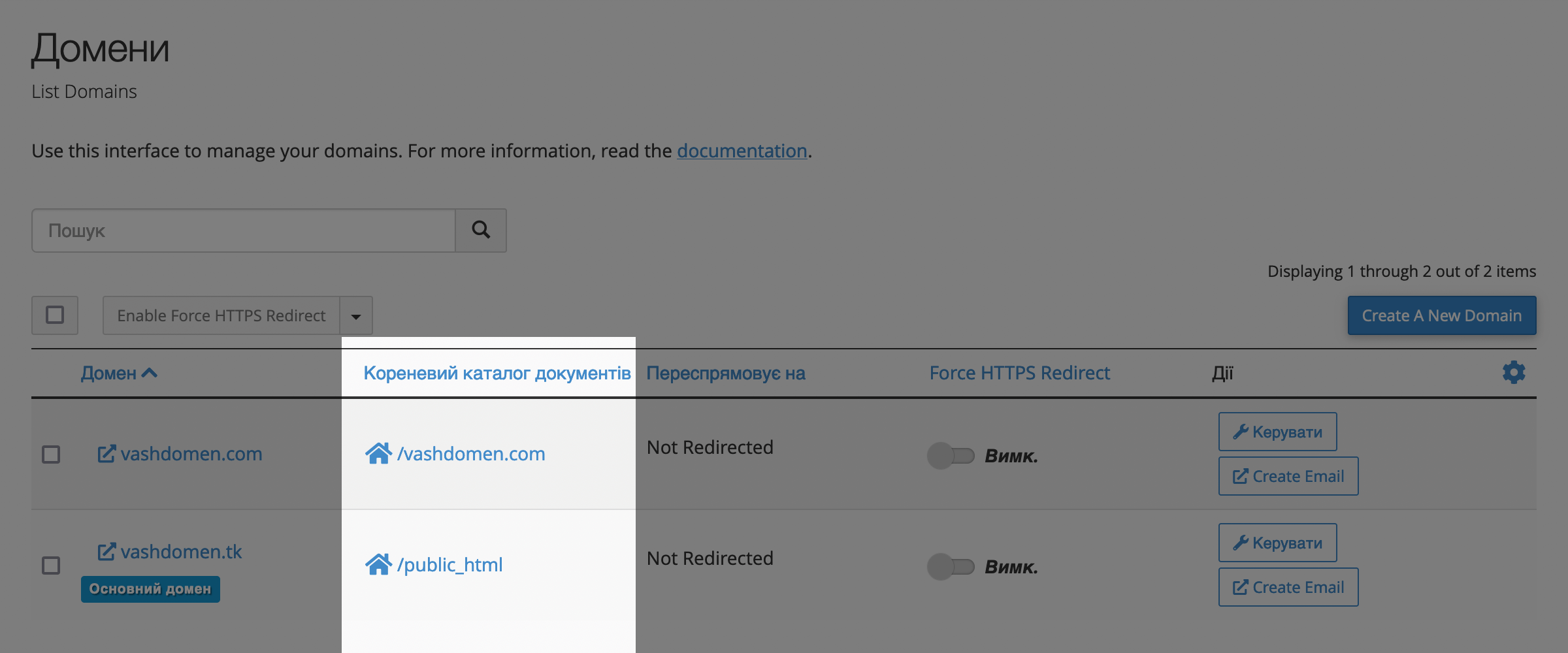Screen dimensions: 1568x653
Task: Sort by Домен column header
Action: click(x=119, y=373)
